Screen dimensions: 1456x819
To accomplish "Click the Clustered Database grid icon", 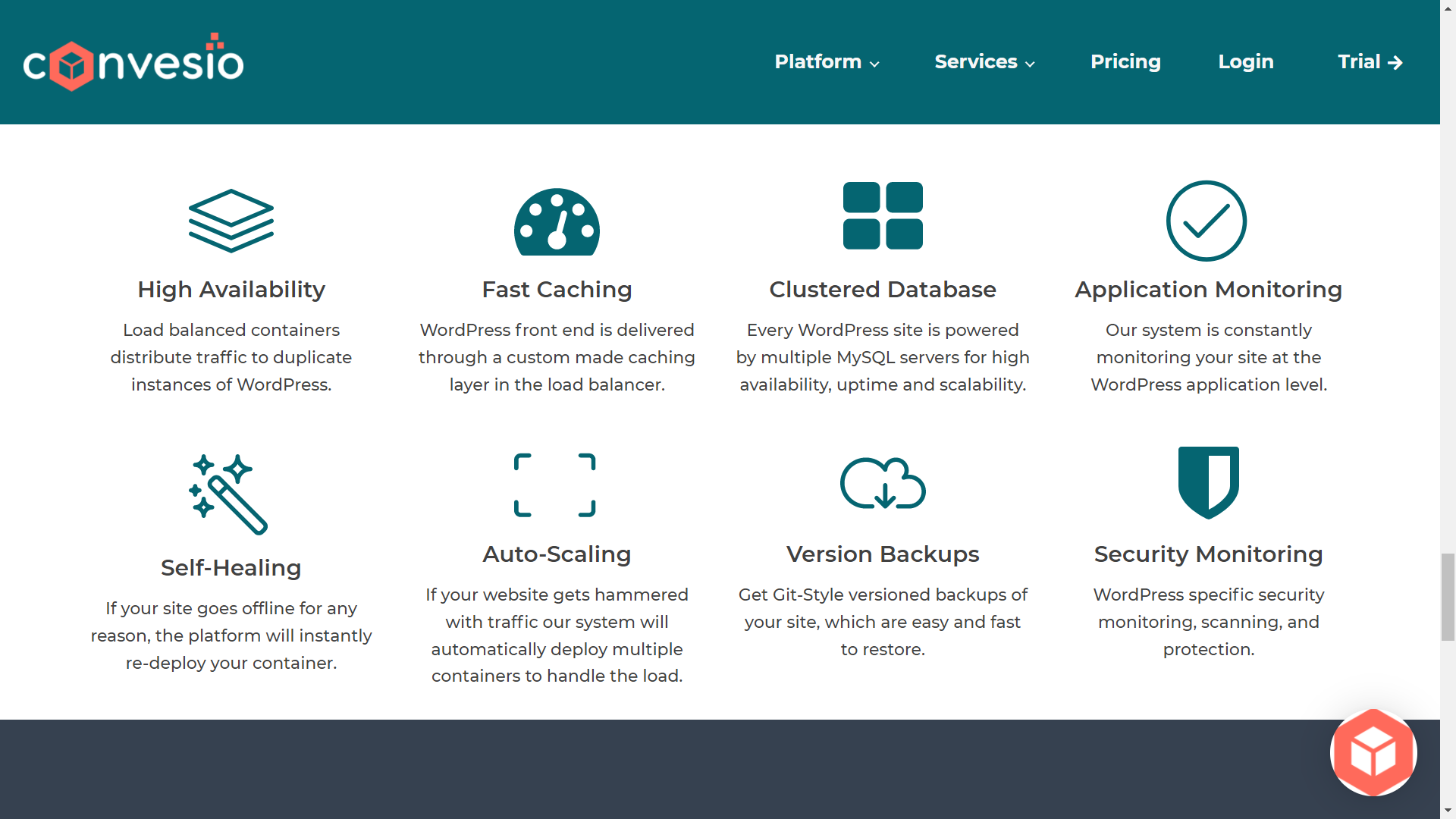I will pos(883,216).
